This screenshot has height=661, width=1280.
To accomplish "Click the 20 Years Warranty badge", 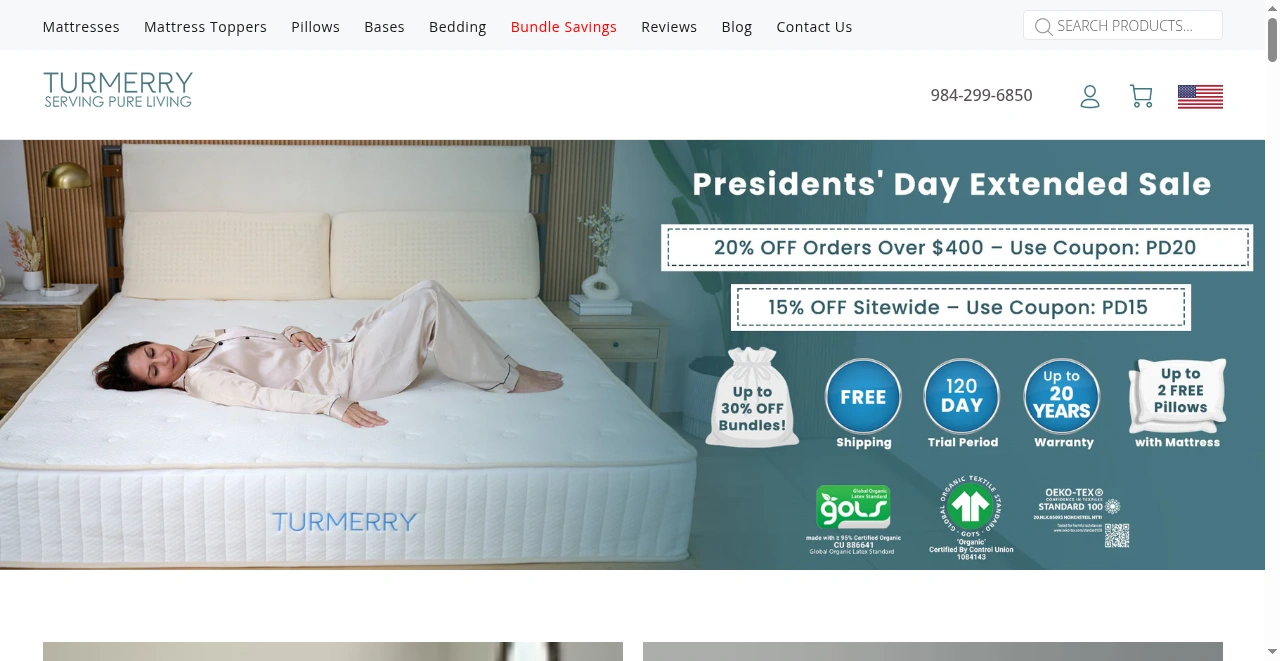I will 1062,404.
